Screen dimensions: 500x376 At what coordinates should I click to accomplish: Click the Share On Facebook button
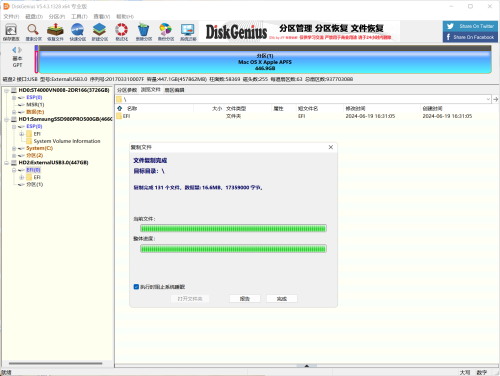470,37
